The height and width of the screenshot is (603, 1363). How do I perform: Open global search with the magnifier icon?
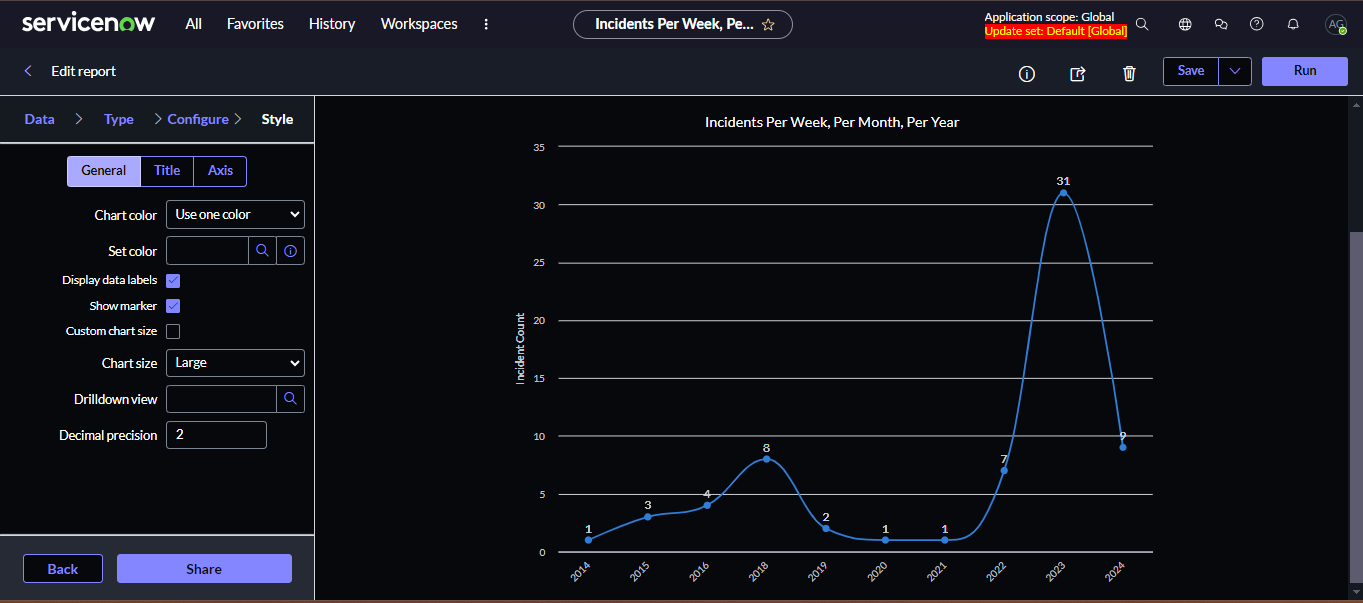[1142, 23]
